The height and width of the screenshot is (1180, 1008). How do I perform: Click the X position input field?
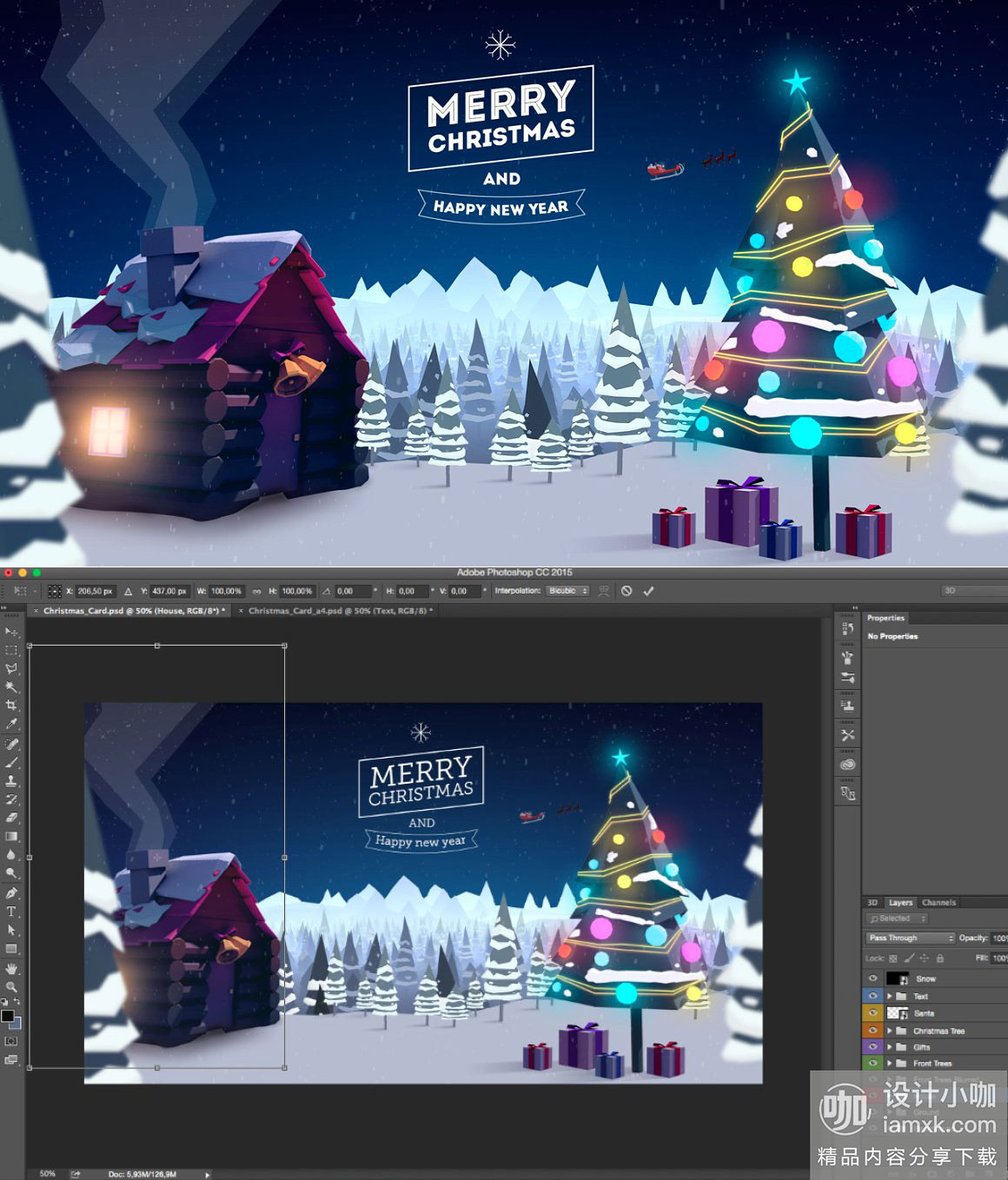[95, 591]
